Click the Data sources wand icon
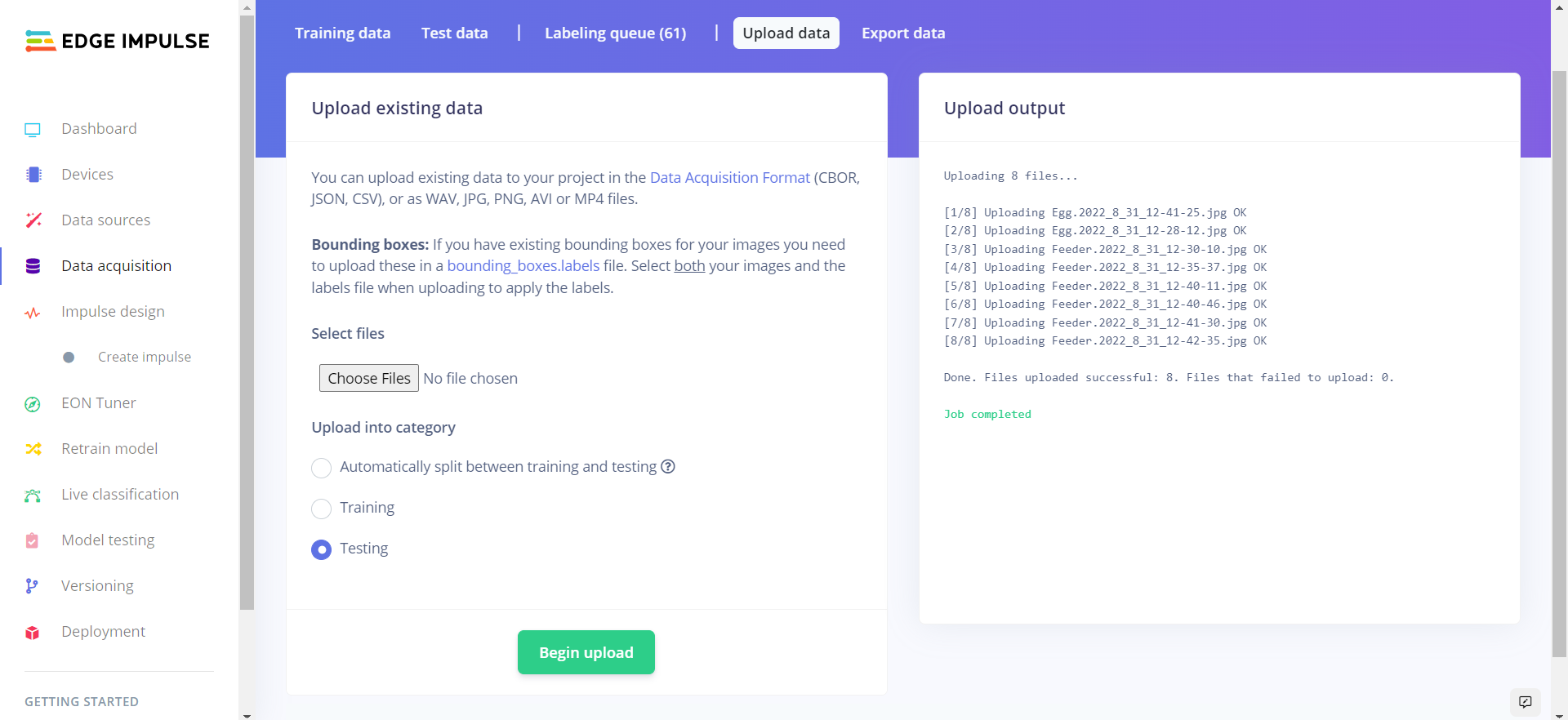The image size is (1568, 720). tap(33, 220)
